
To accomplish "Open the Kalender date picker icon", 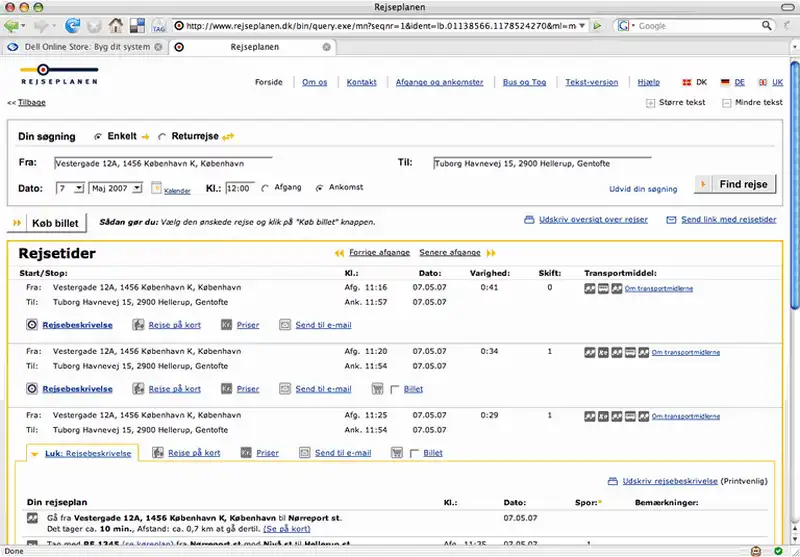I will point(157,188).
